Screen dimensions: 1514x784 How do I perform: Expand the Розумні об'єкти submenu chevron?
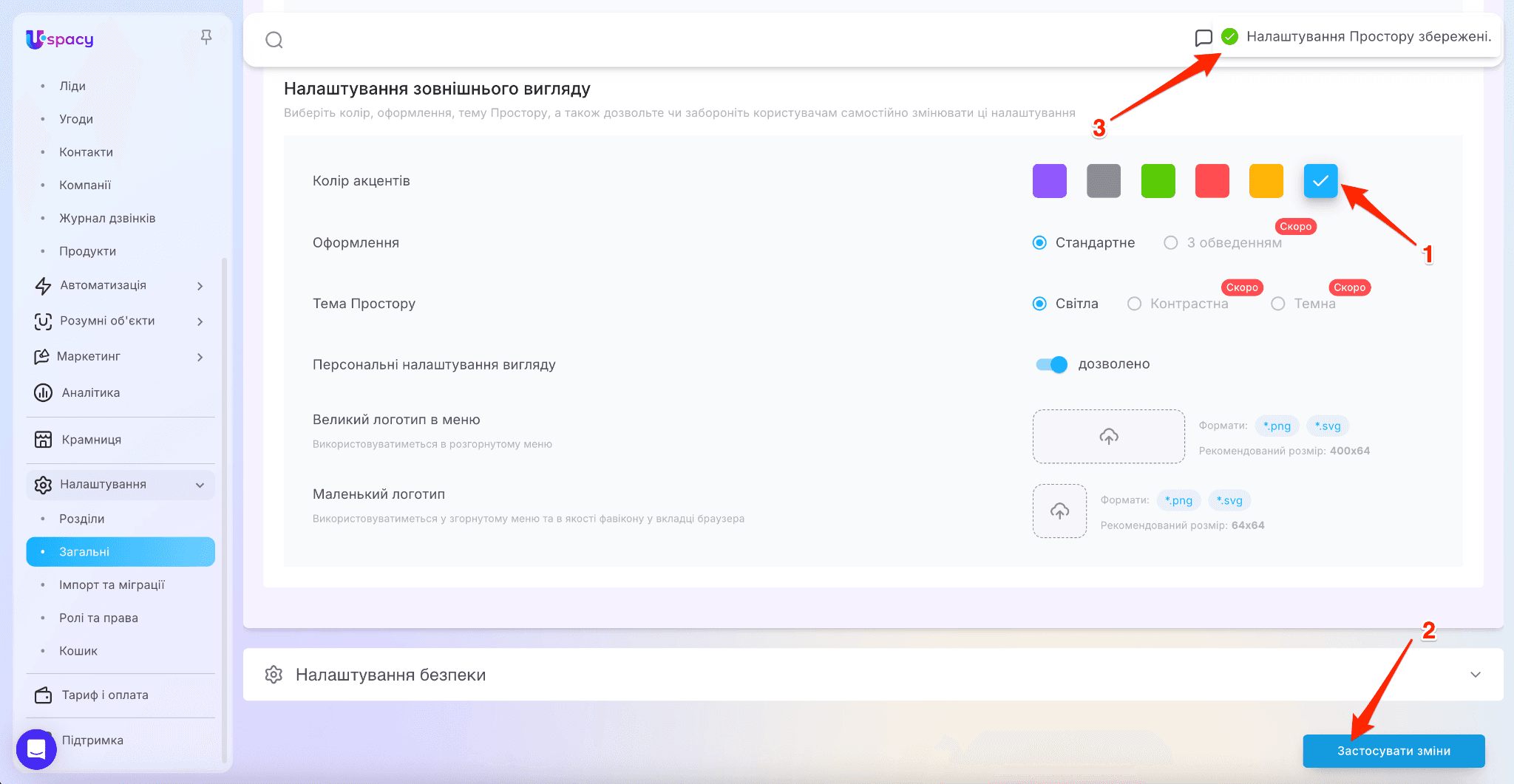200,321
